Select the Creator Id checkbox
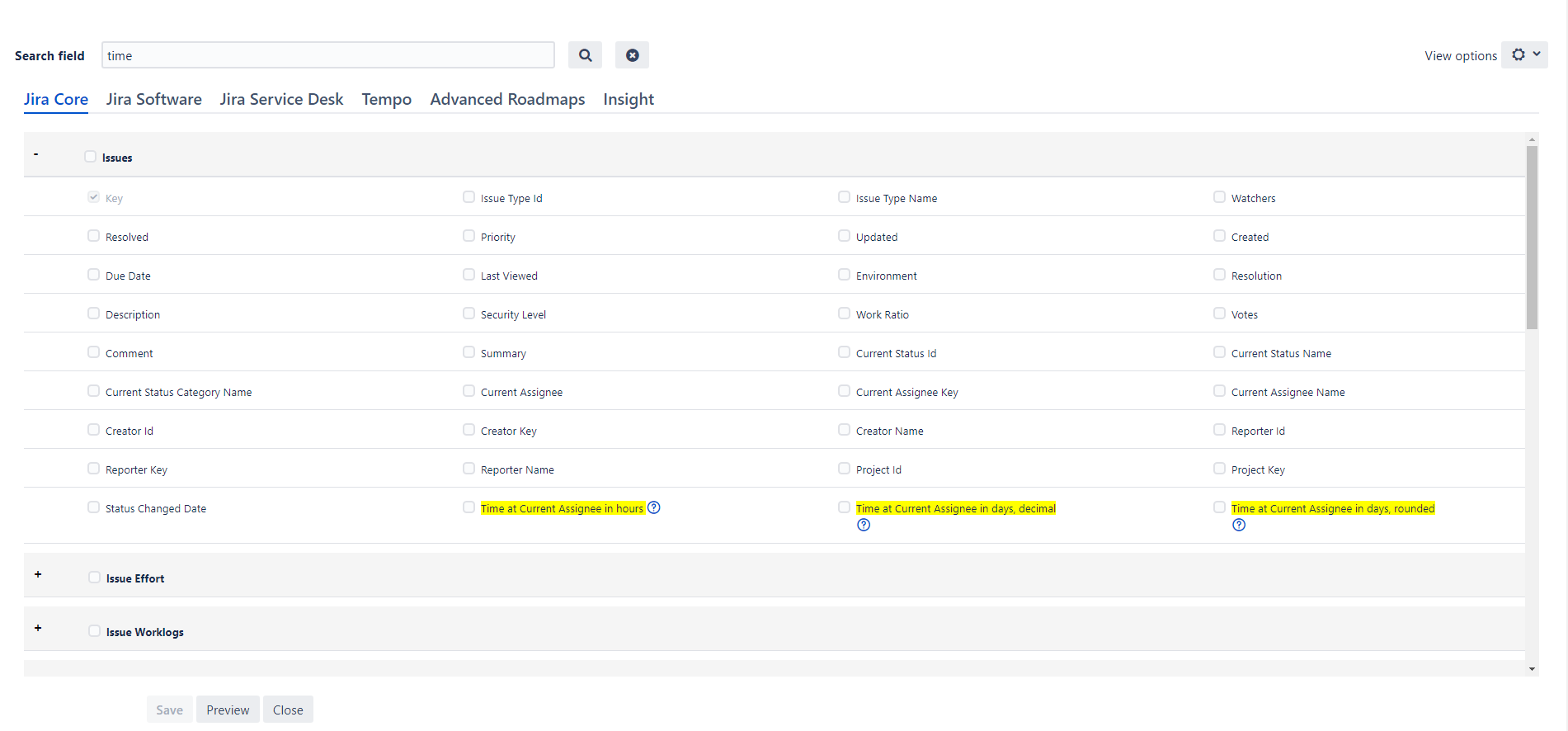1568x731 pixels. [x=94, y=429]
